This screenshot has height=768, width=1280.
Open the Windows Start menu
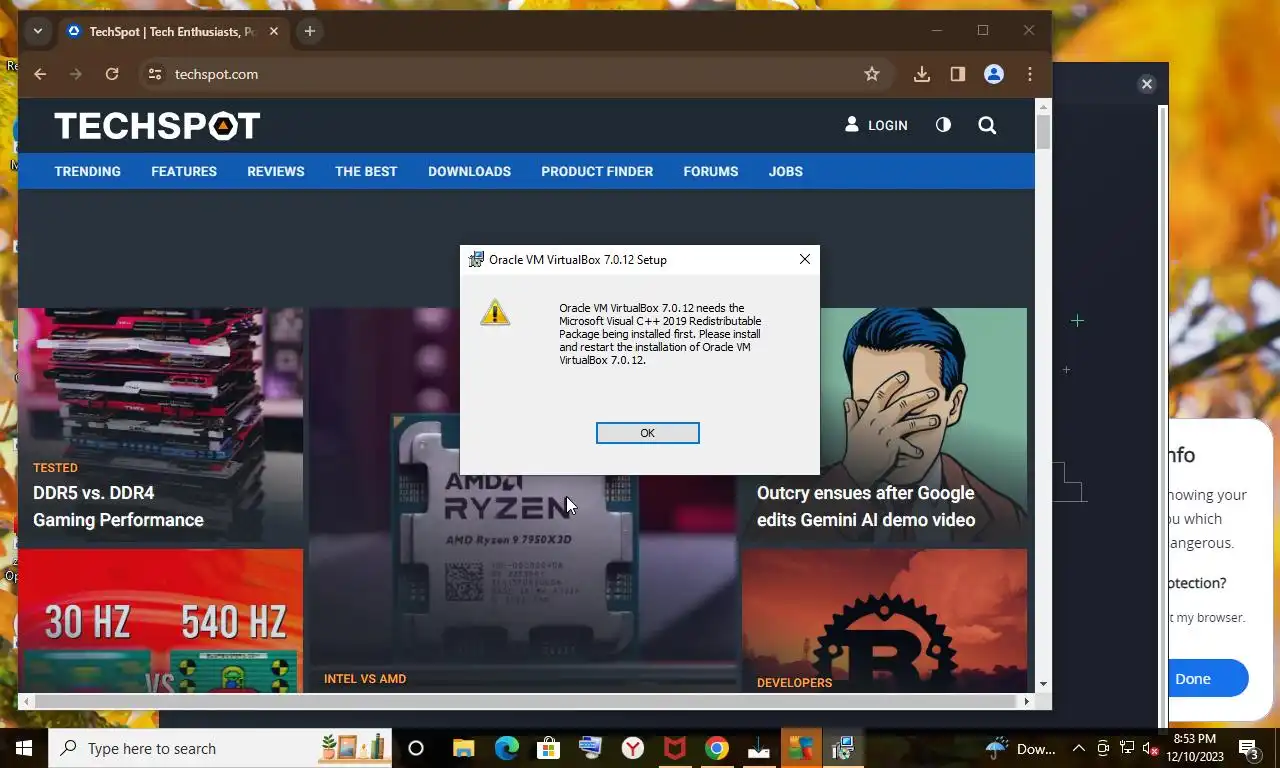24,748
